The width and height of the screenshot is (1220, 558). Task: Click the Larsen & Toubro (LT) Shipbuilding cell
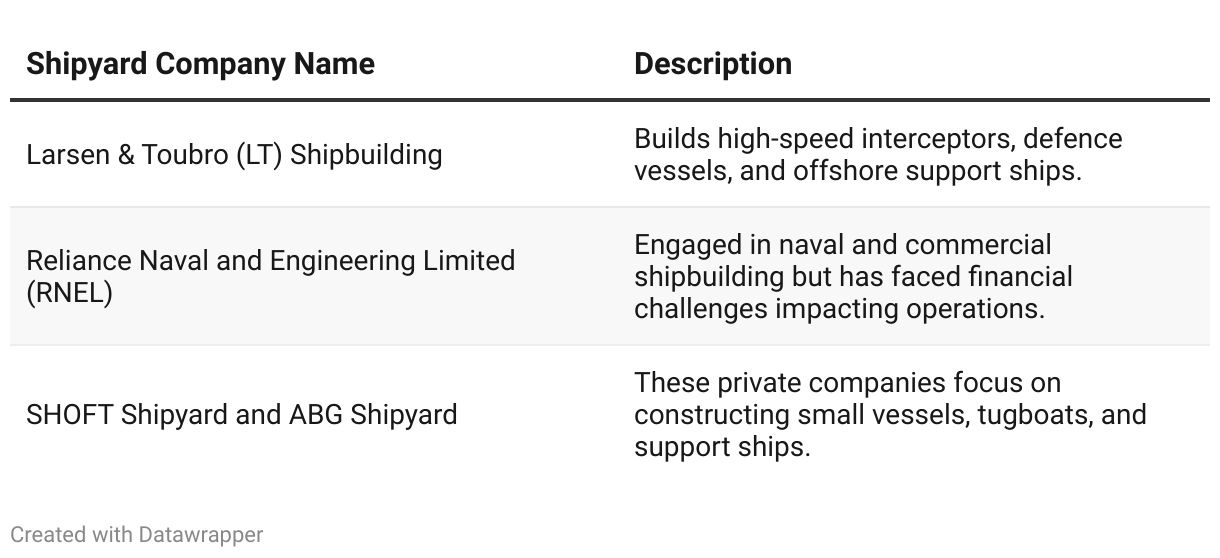tap(234, 155)
